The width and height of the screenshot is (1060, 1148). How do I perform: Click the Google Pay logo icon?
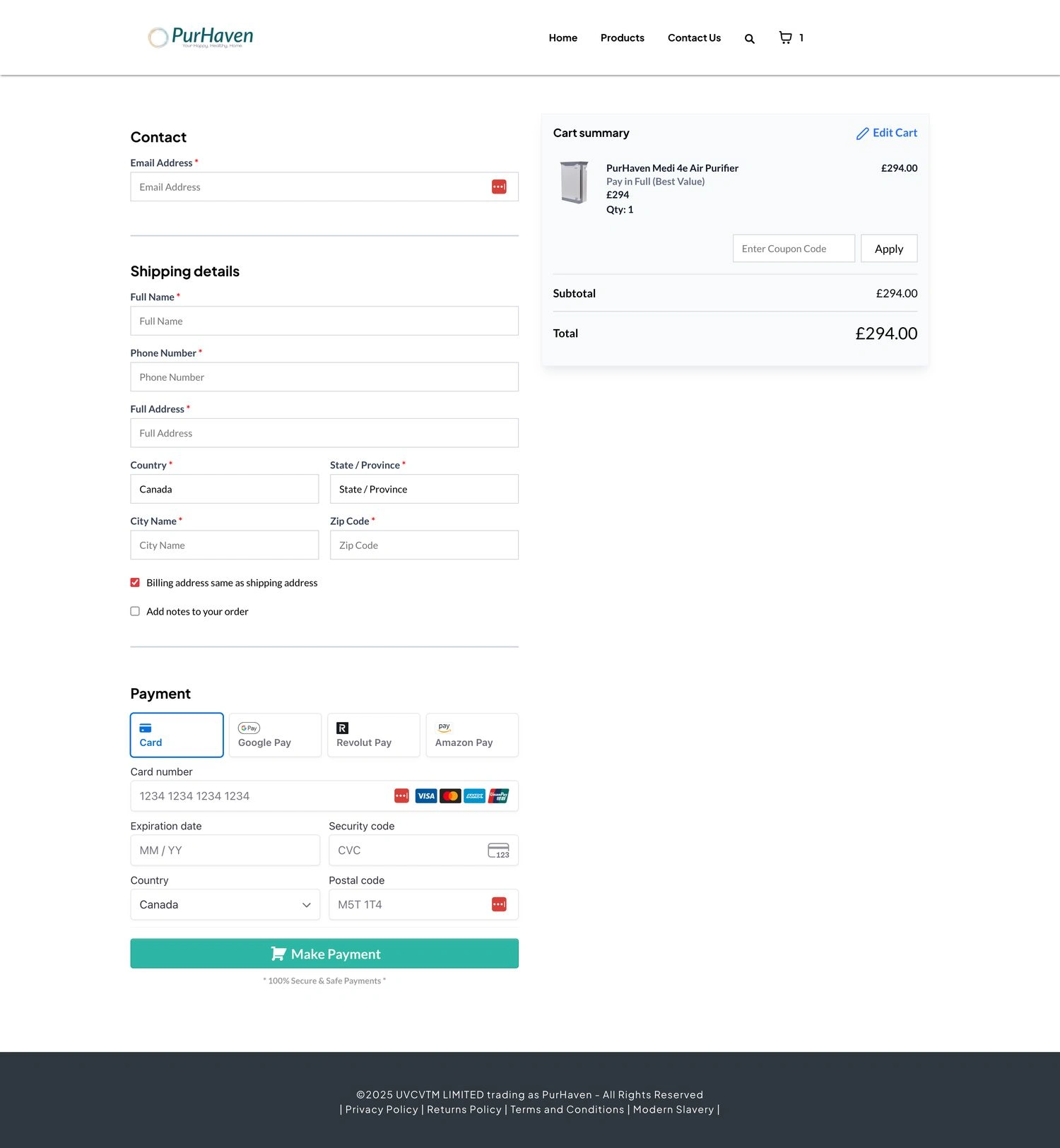(249, 728)
